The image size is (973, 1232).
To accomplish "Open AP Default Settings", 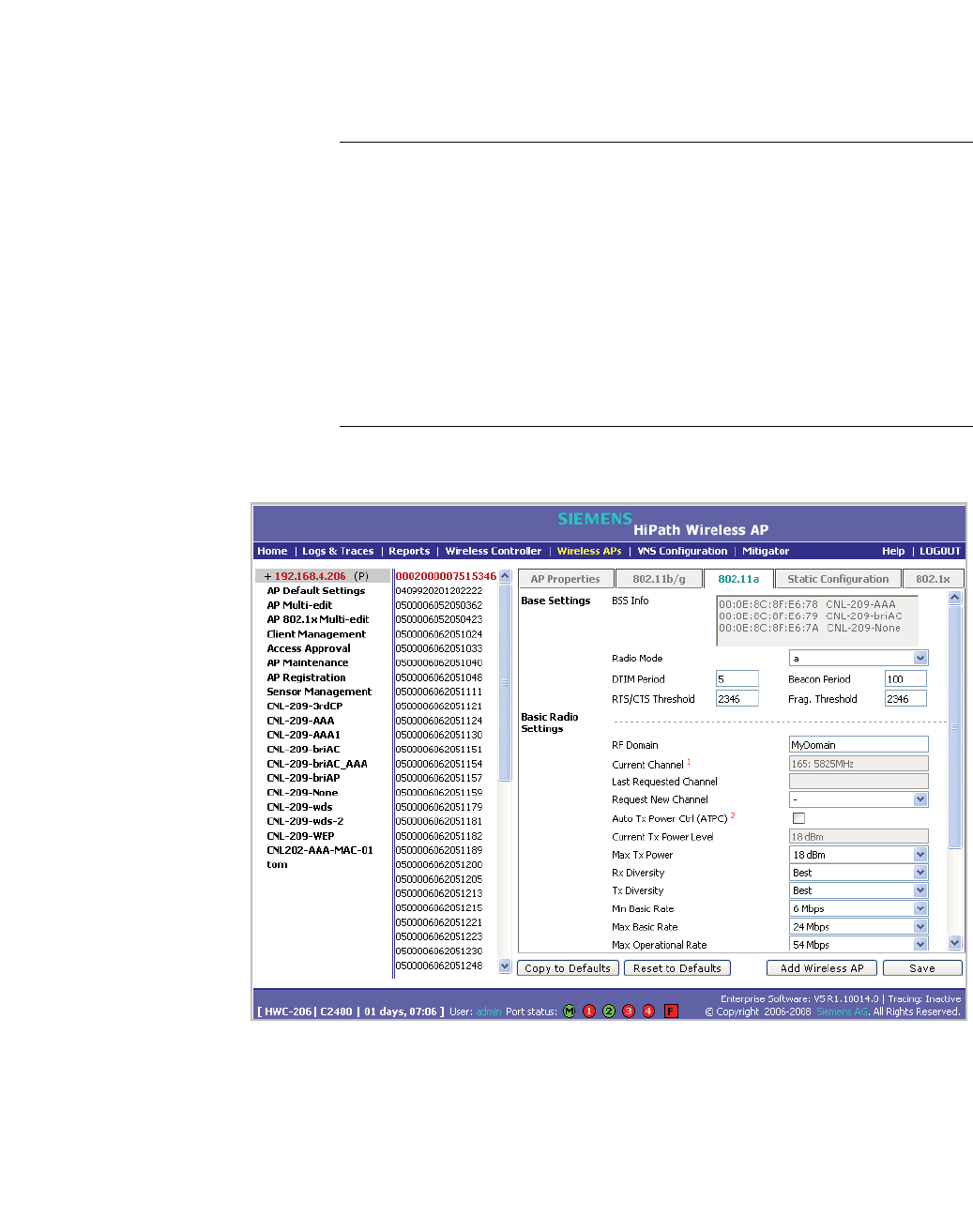I will point(316,590).
